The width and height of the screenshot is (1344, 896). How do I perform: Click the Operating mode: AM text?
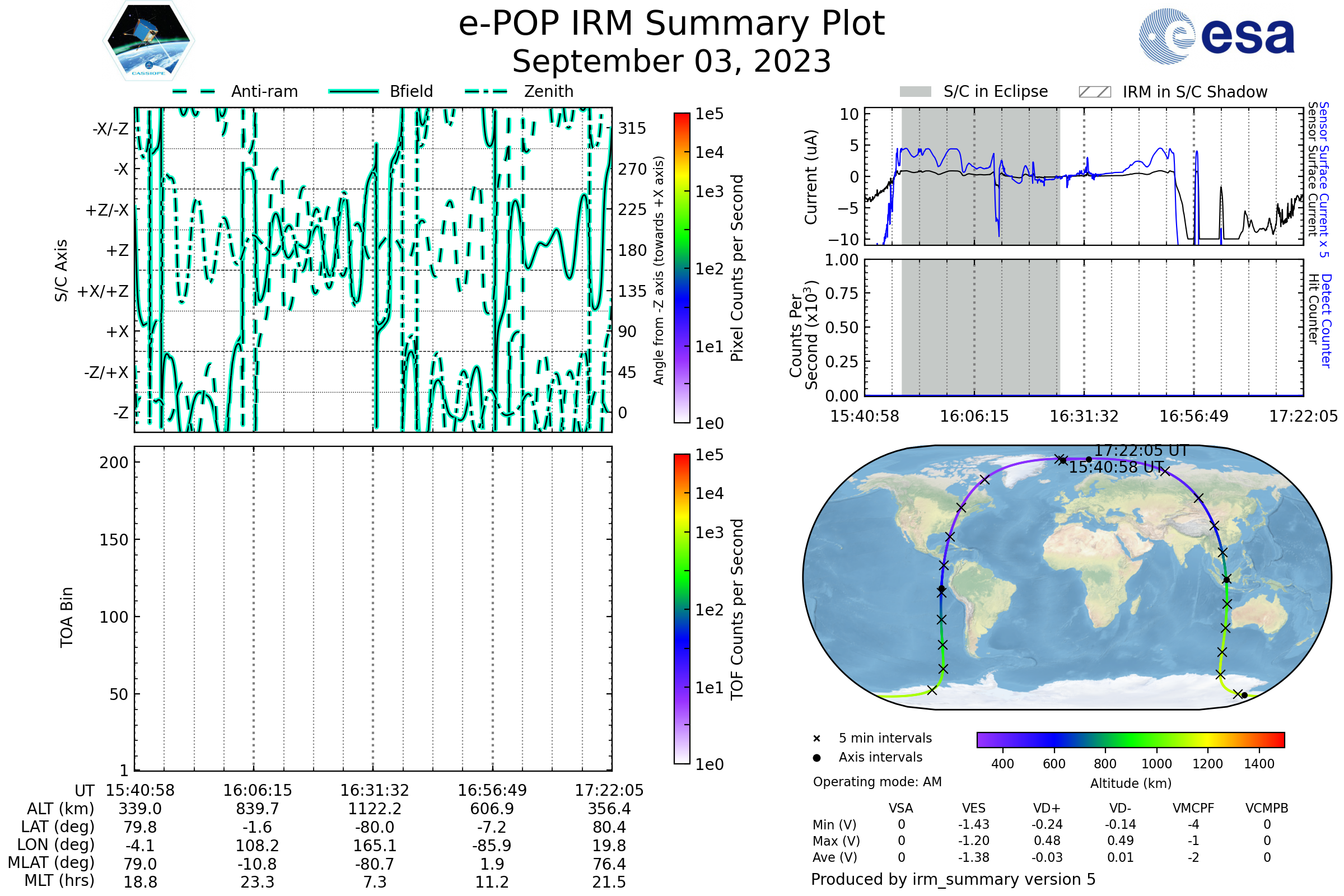click(x=877, y=782)
